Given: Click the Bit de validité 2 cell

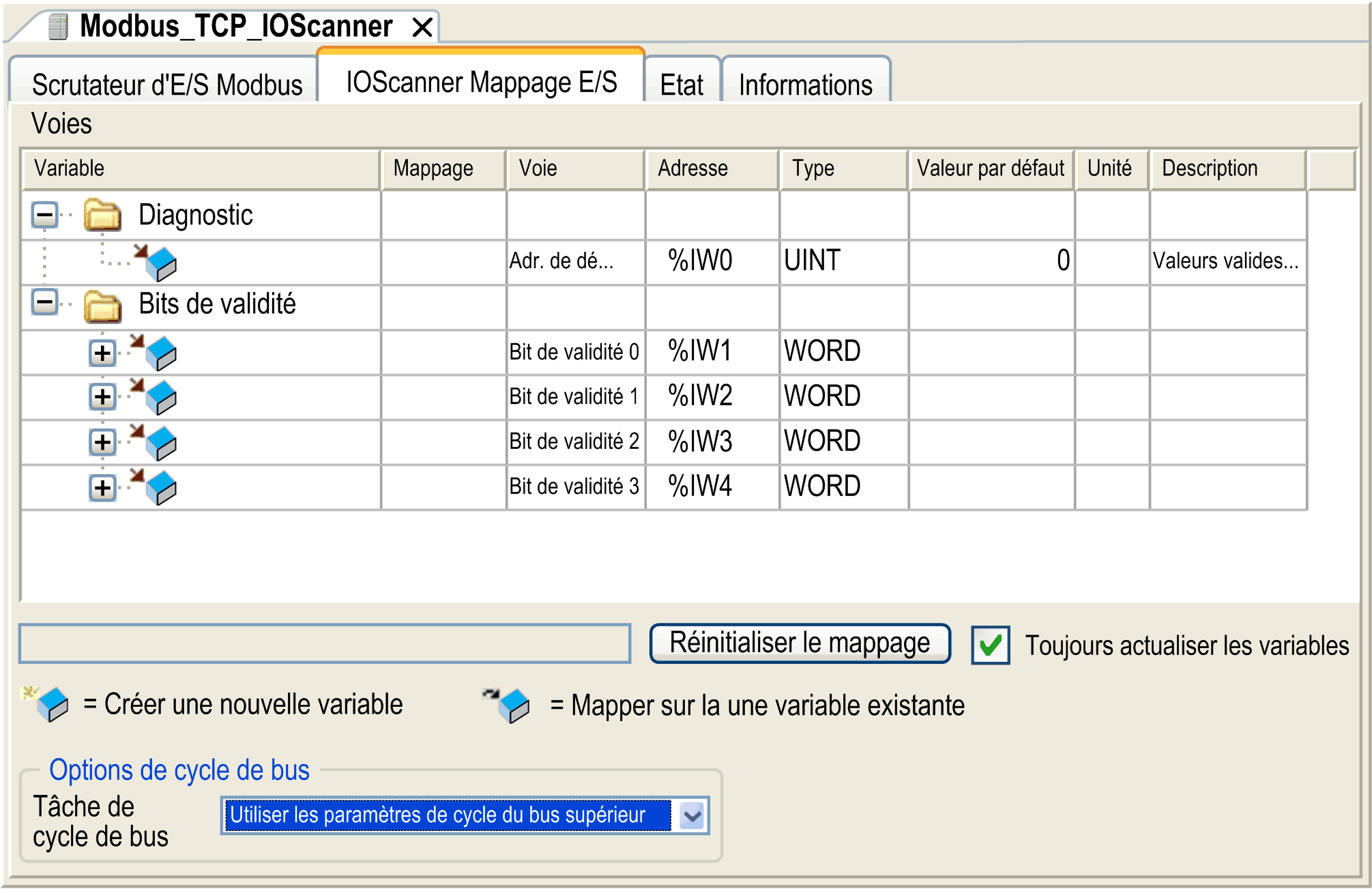Looking at the screenshot, I should click(576, 442).
